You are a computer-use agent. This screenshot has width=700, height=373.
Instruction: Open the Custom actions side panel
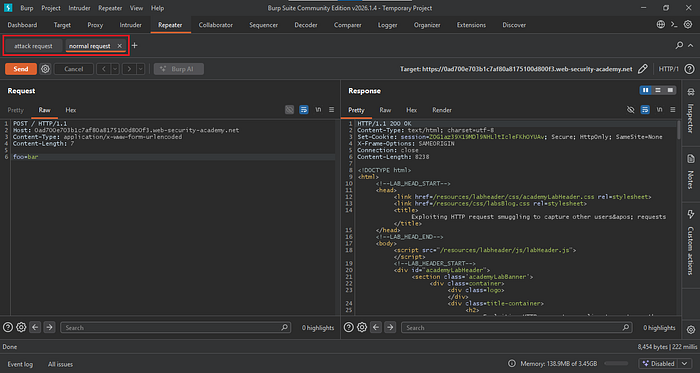point(691,242)
